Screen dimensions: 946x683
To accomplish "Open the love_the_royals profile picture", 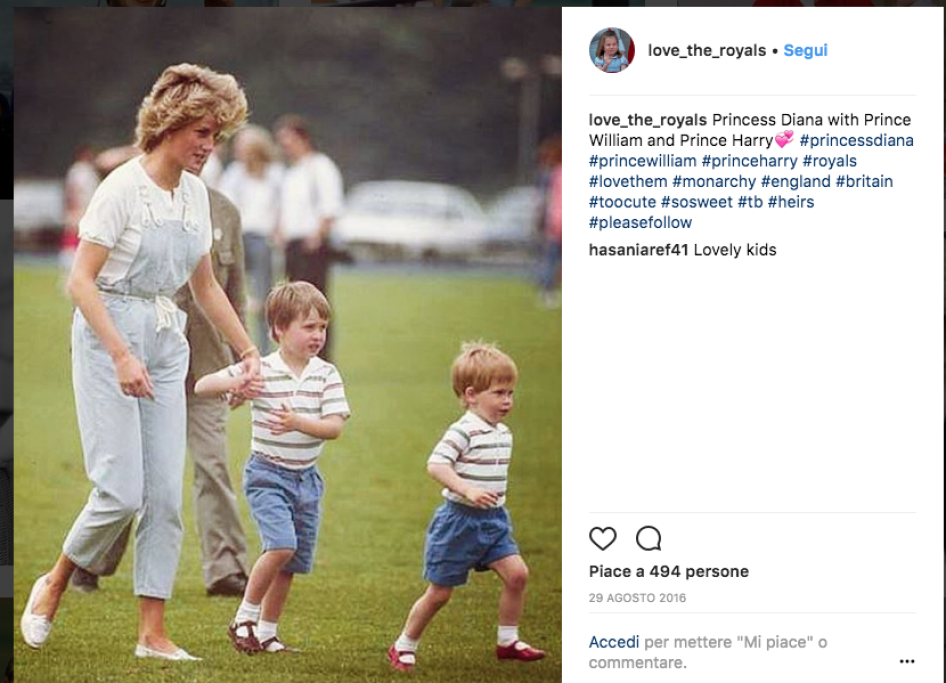I will point(611,50).
